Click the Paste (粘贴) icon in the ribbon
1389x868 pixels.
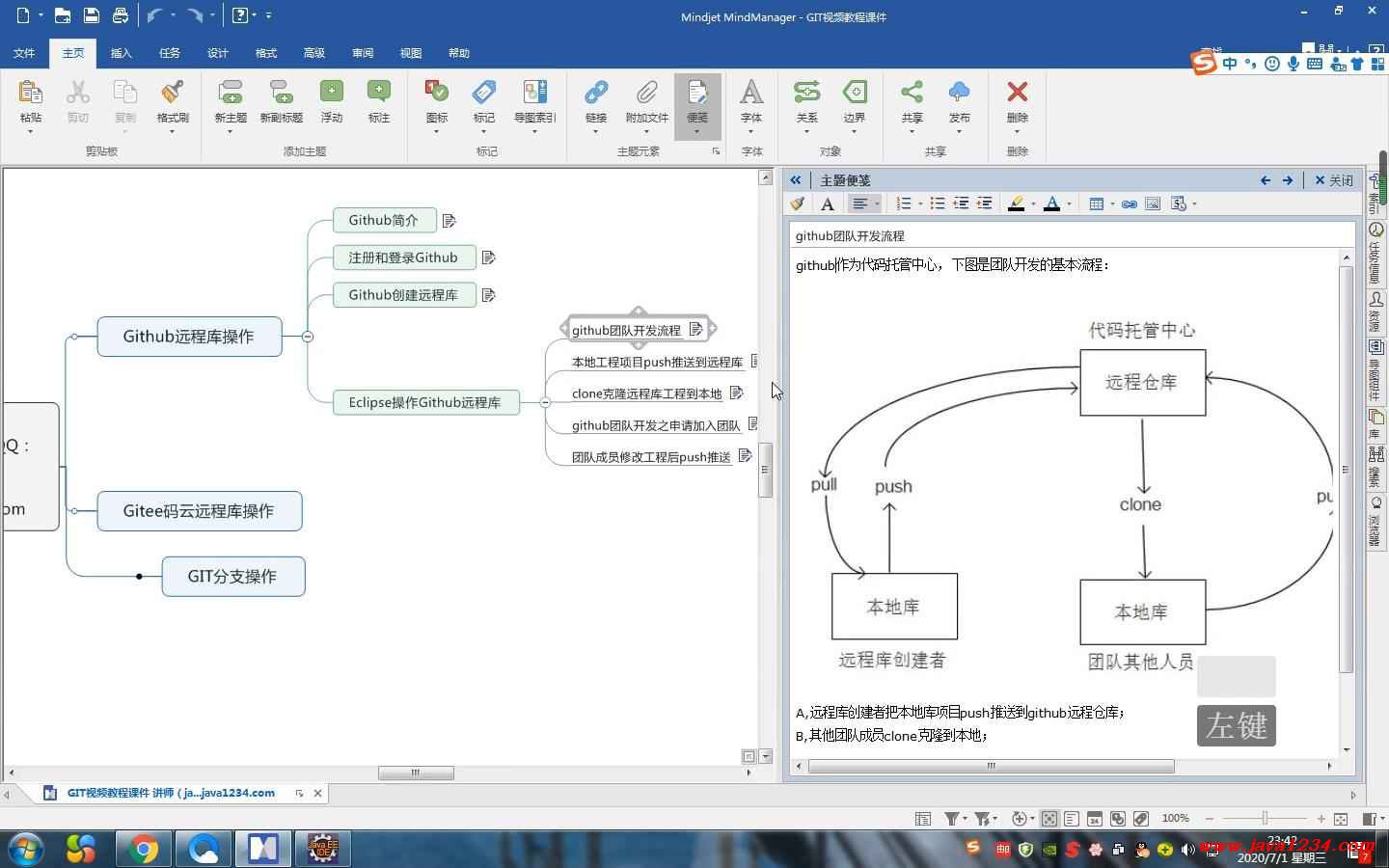pos(30,93)
